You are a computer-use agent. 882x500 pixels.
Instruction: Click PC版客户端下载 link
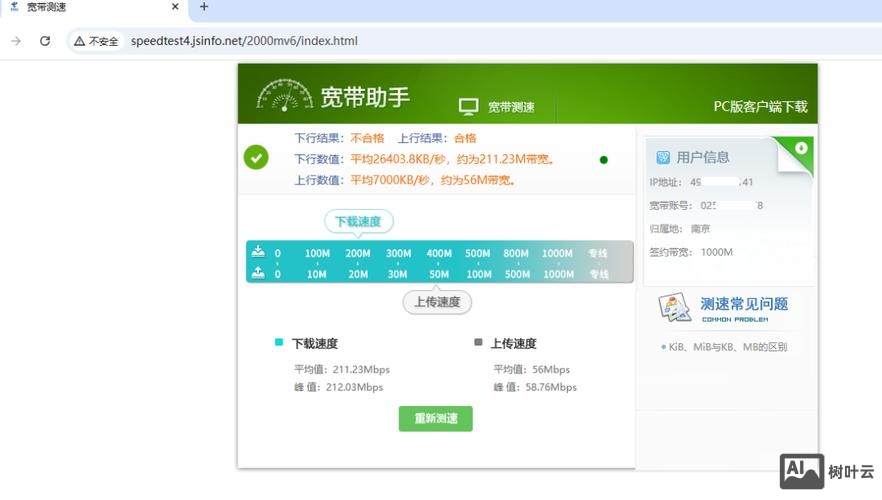click(x=760, y=107)
